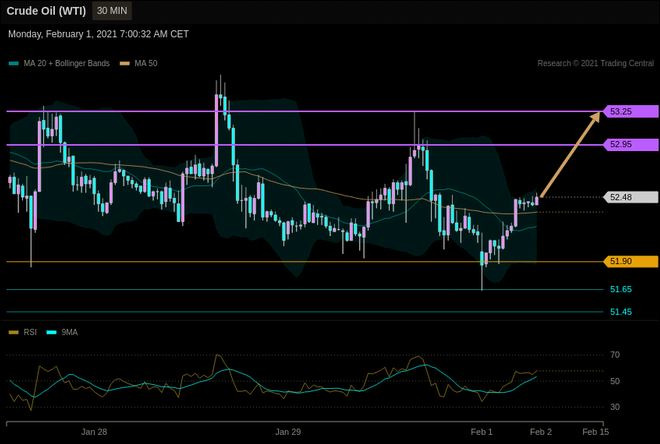Image resolution: width=660 pixels, height=444 pixels.
Task: Click the 'Feb 15' date axis label
Action: pyautogui.click(x=596, y=432)
